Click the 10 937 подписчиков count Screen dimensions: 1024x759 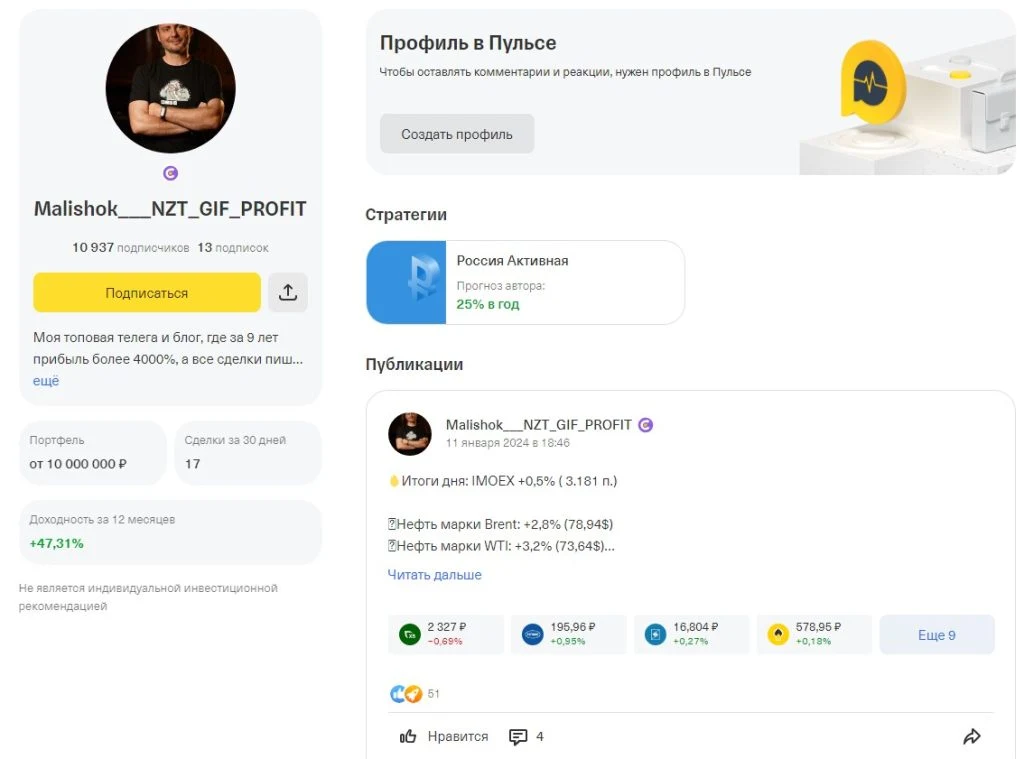(x=131, y=248)
